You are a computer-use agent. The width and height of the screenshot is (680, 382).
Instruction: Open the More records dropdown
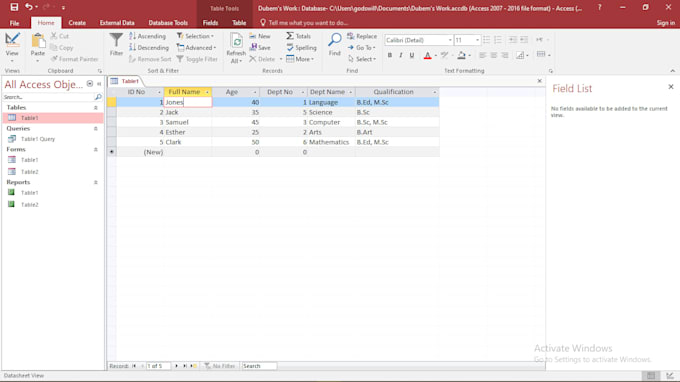(x=300, y=59)
